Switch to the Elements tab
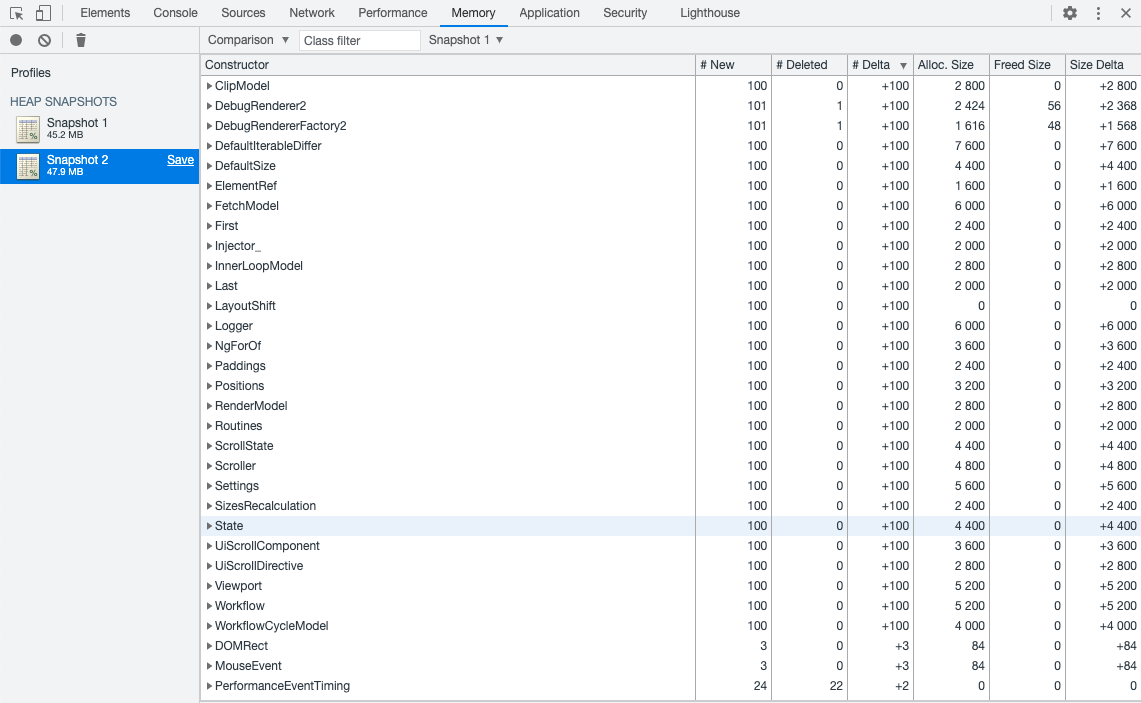 click(x=105, y=13)
